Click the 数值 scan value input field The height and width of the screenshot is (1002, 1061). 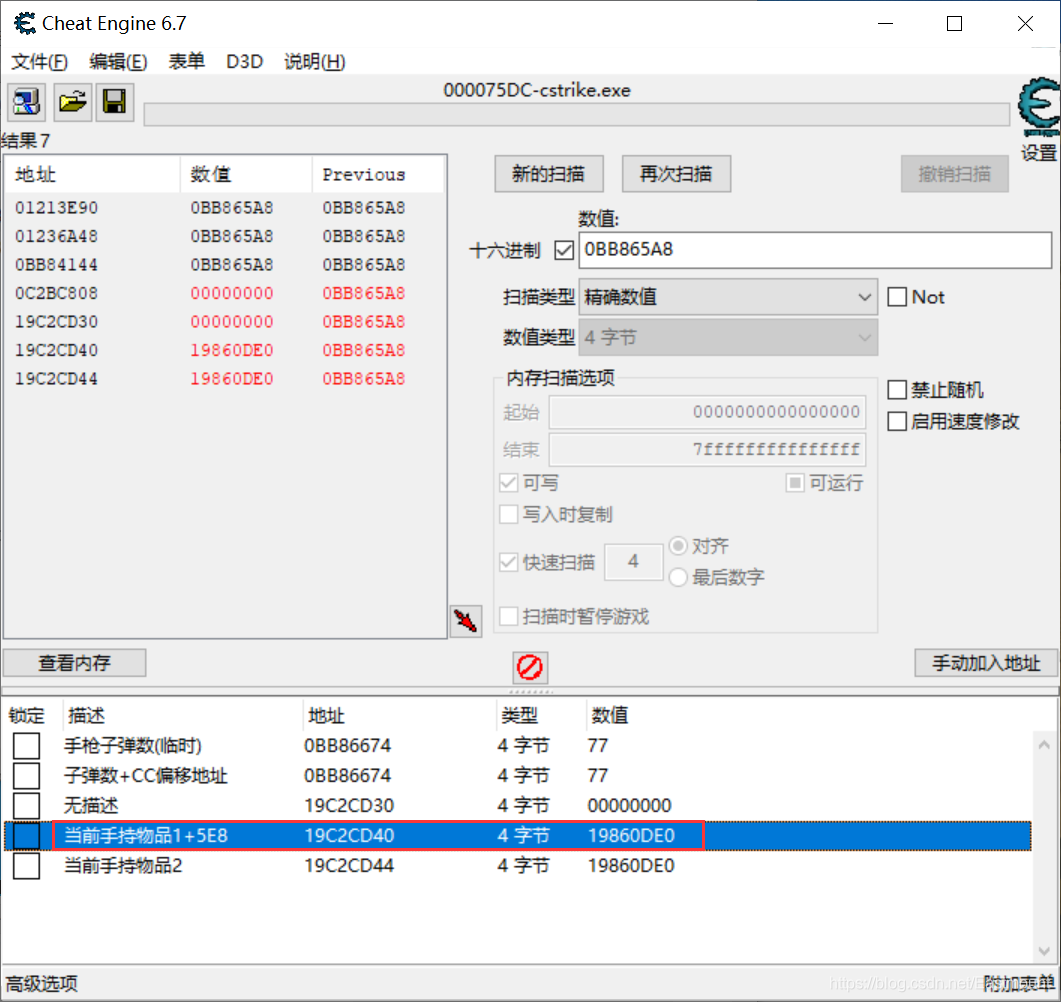click(x=815, y=250)
